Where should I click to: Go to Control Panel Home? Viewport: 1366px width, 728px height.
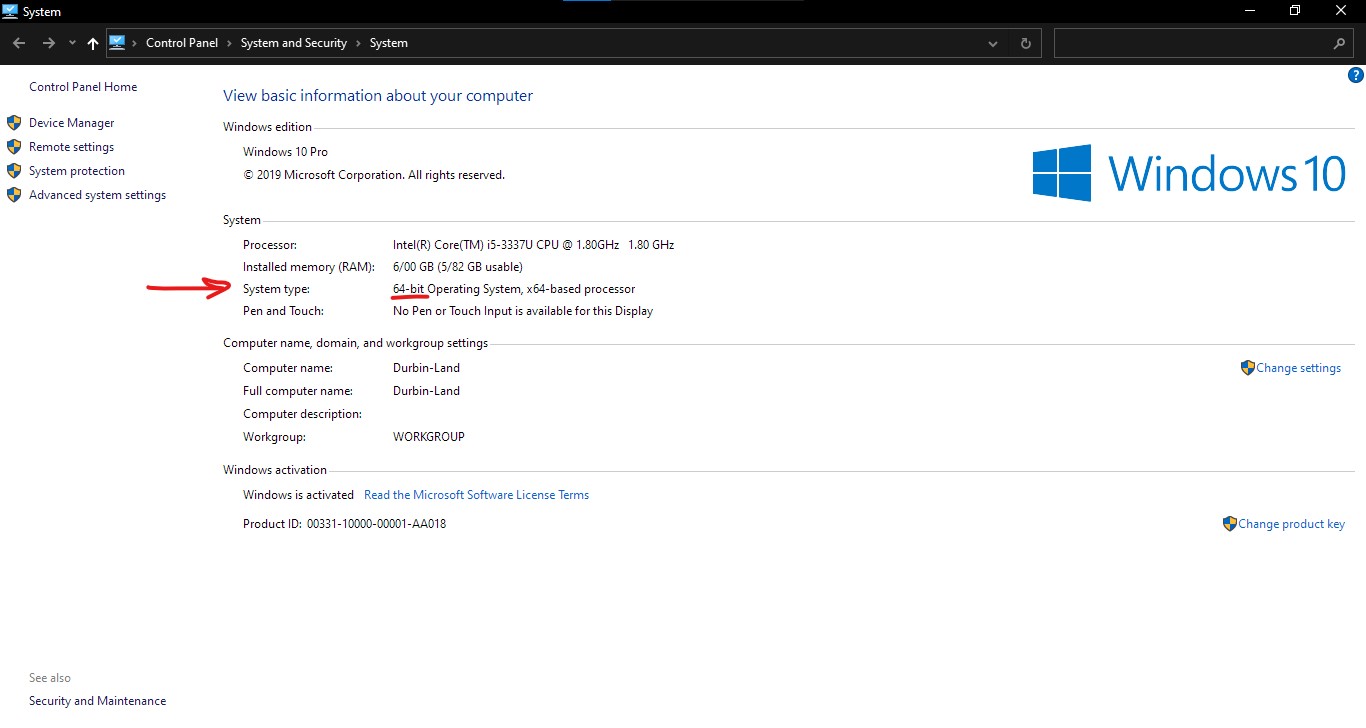pyautogui.click(x=83, y=87)
